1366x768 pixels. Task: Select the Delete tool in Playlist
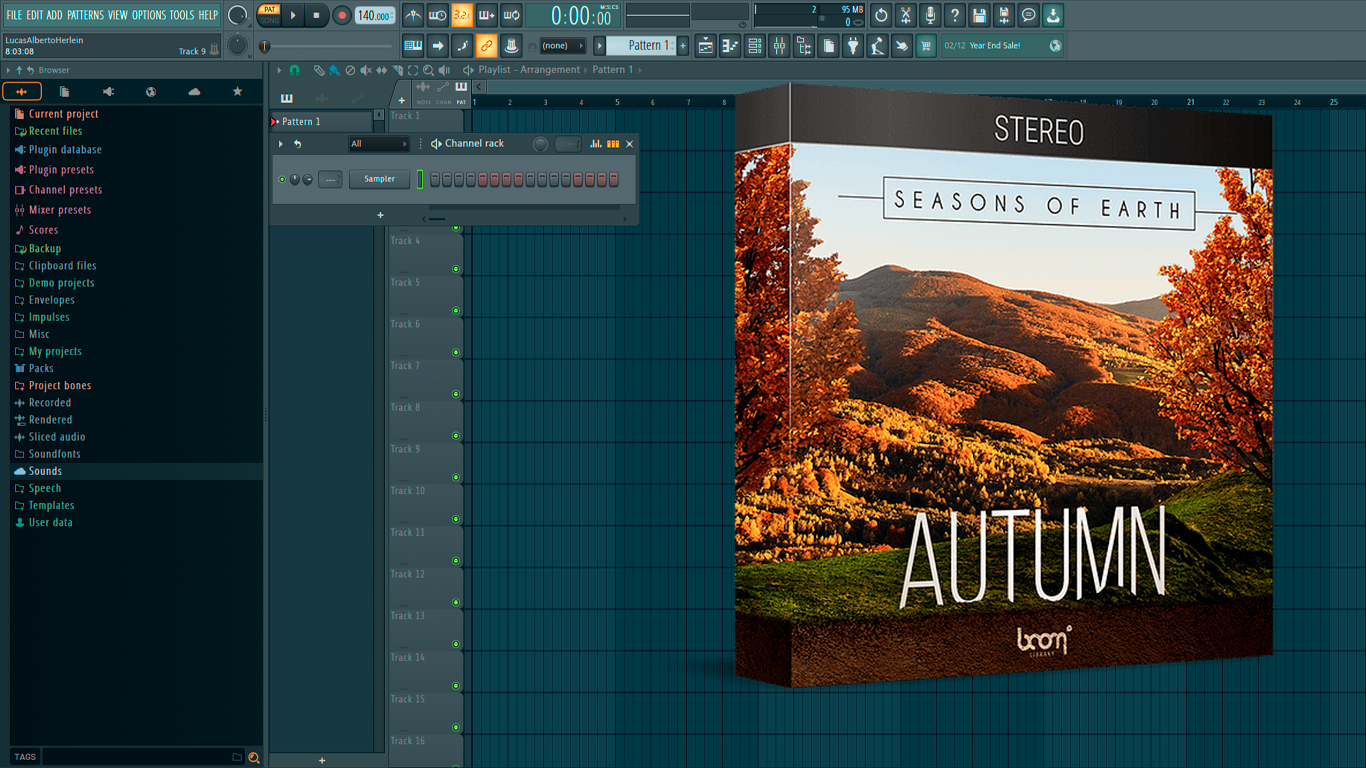pyautogui.click(x=350, y=70)
